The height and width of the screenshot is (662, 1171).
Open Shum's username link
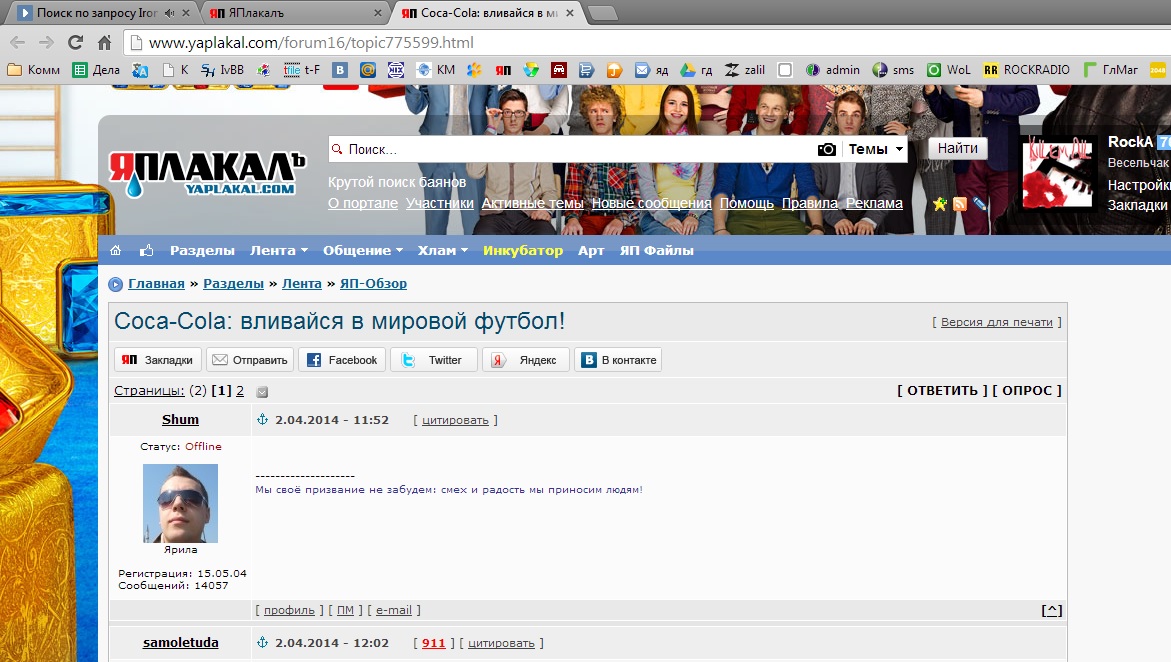click(x=181, y=419)
